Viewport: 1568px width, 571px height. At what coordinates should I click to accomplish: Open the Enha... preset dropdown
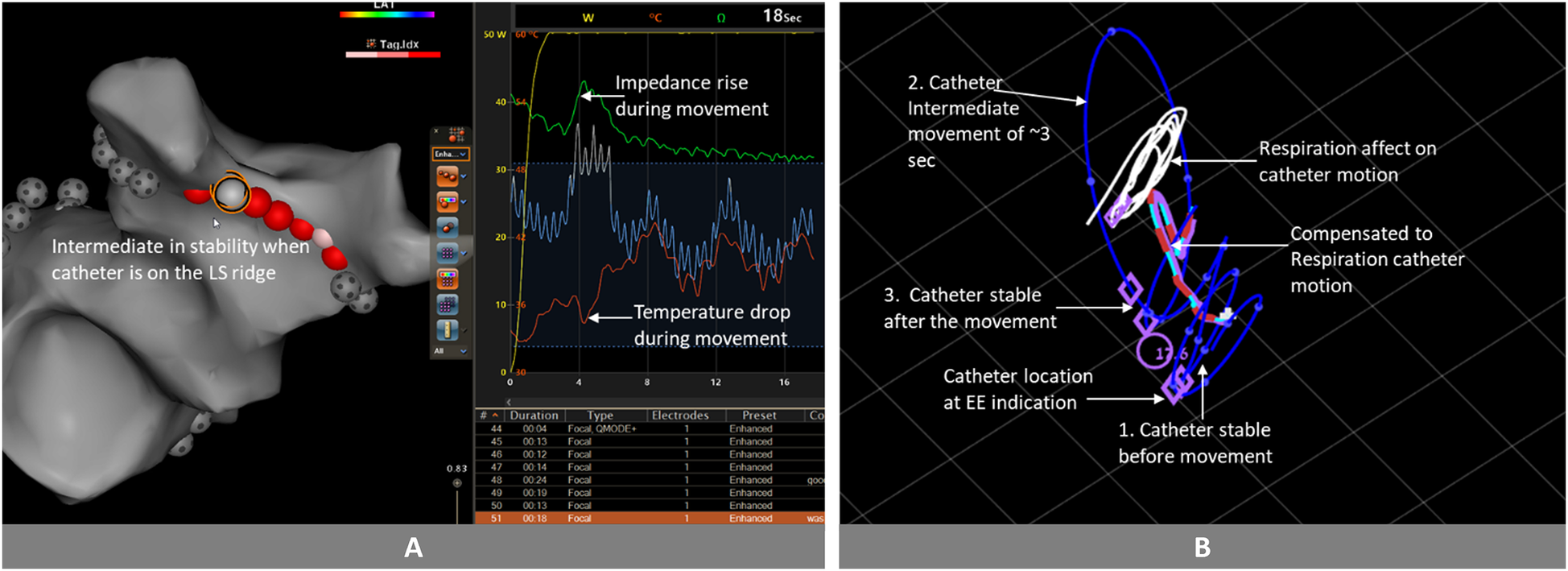[x=451, y=154]
